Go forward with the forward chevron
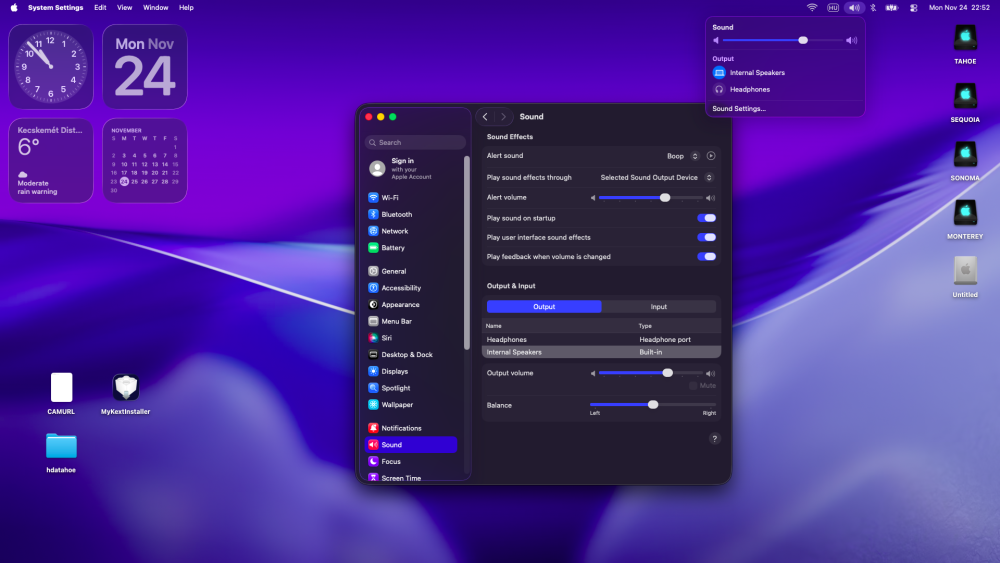The width and height of the screenshot is (1000, 563). 503,117
